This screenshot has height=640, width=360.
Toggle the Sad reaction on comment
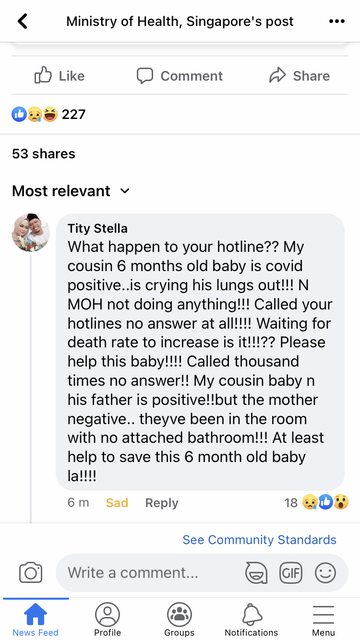click(117, 502)
